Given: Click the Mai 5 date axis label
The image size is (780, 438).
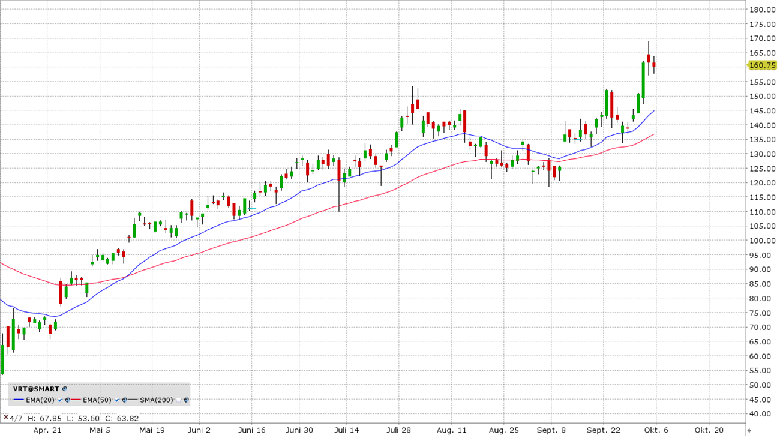Looking at the screenshot, I should pyautogui.click(x=100, y=431).
